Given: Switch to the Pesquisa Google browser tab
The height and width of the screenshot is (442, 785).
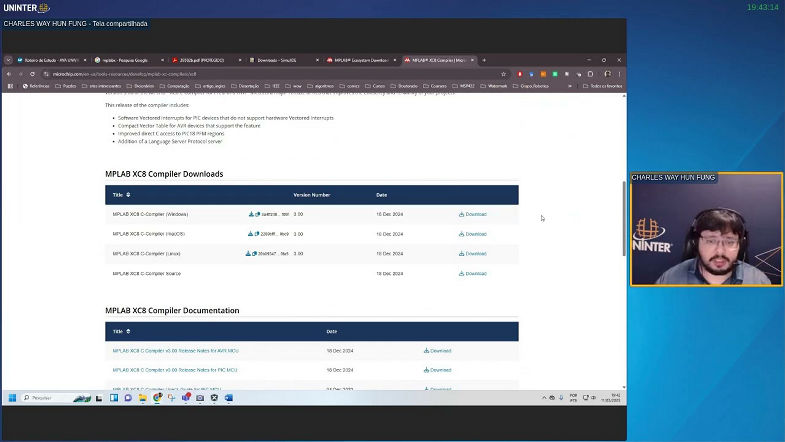Looking at the screenshot, I should [x=129, y=60].
